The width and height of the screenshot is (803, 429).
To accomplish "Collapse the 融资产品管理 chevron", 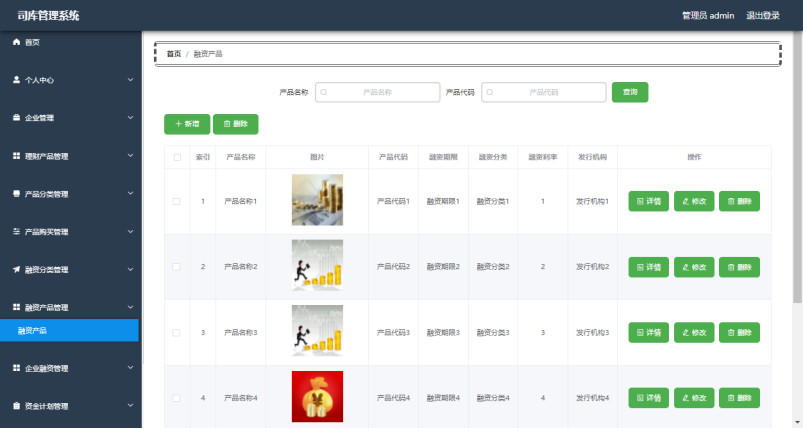I will (x=130, y=307).
